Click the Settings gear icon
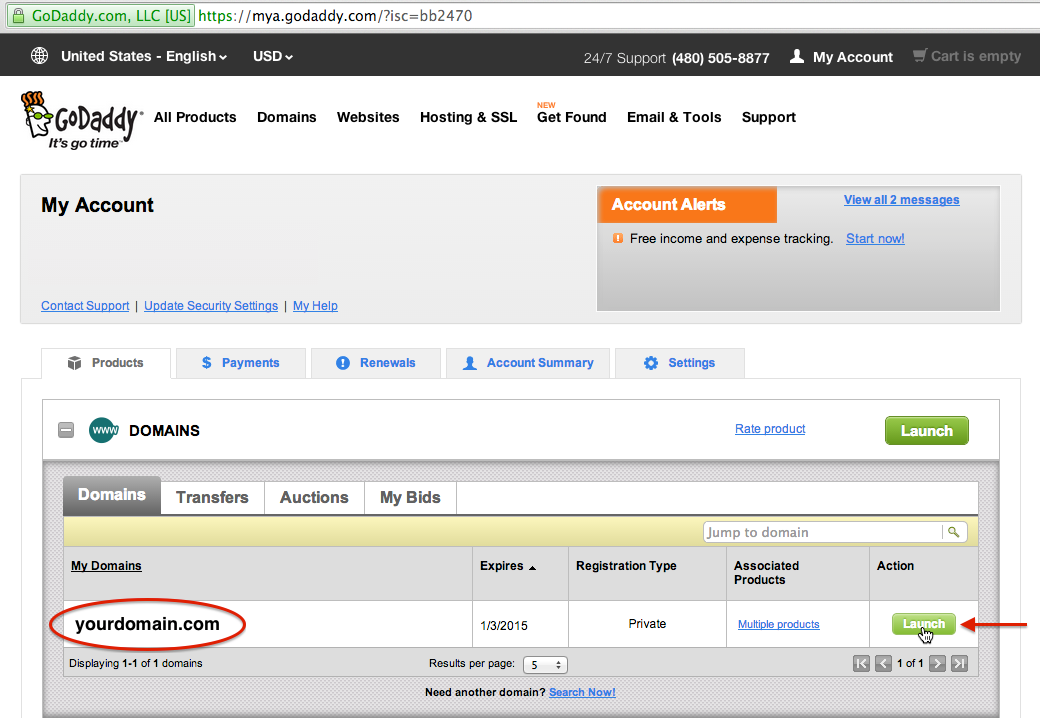This screenshot has height=718, width=1040. pyautogui.click(x=651, y=363)
